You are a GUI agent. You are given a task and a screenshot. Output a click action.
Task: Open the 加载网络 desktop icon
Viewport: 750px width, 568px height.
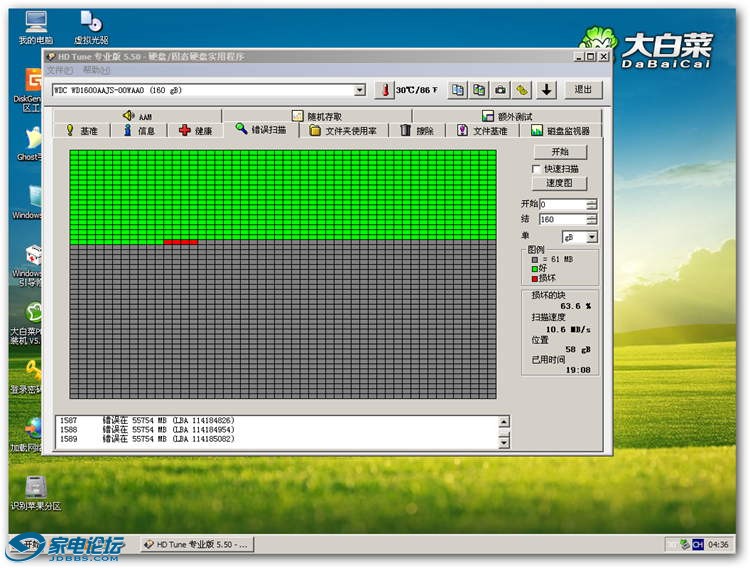27,434
